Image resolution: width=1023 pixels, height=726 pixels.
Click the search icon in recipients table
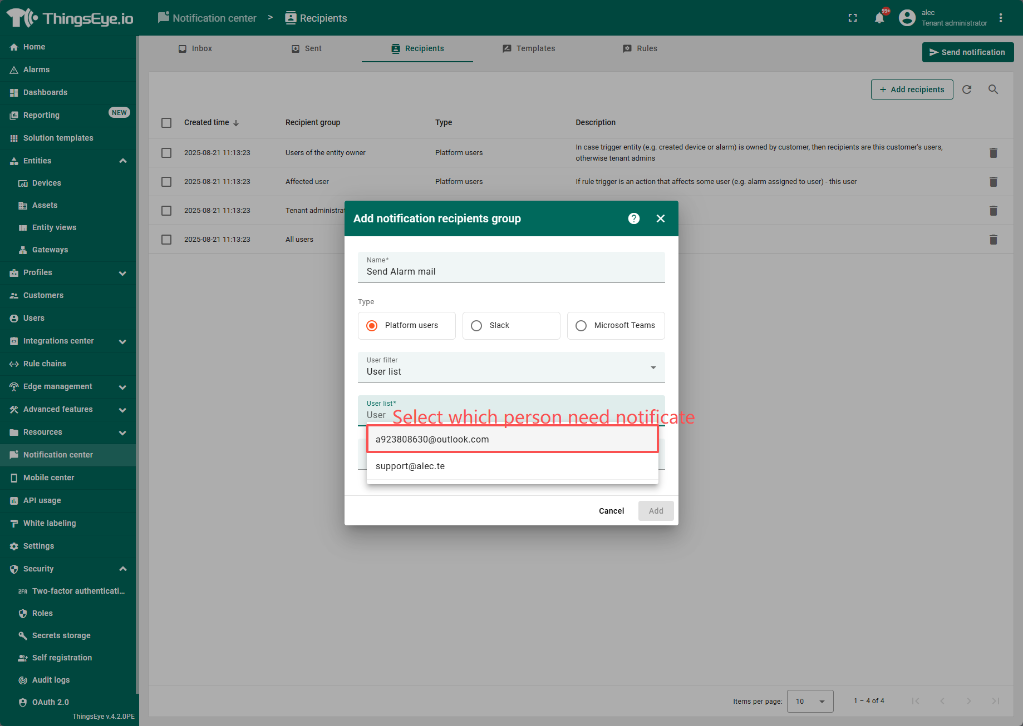pos(993,90)
